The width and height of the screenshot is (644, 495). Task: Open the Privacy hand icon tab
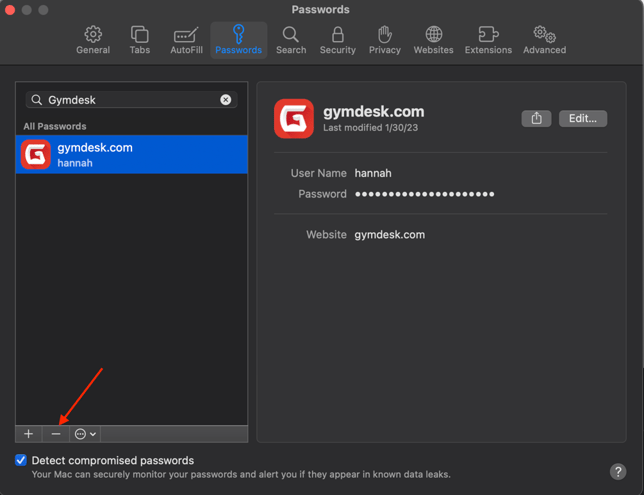(384, 40)
